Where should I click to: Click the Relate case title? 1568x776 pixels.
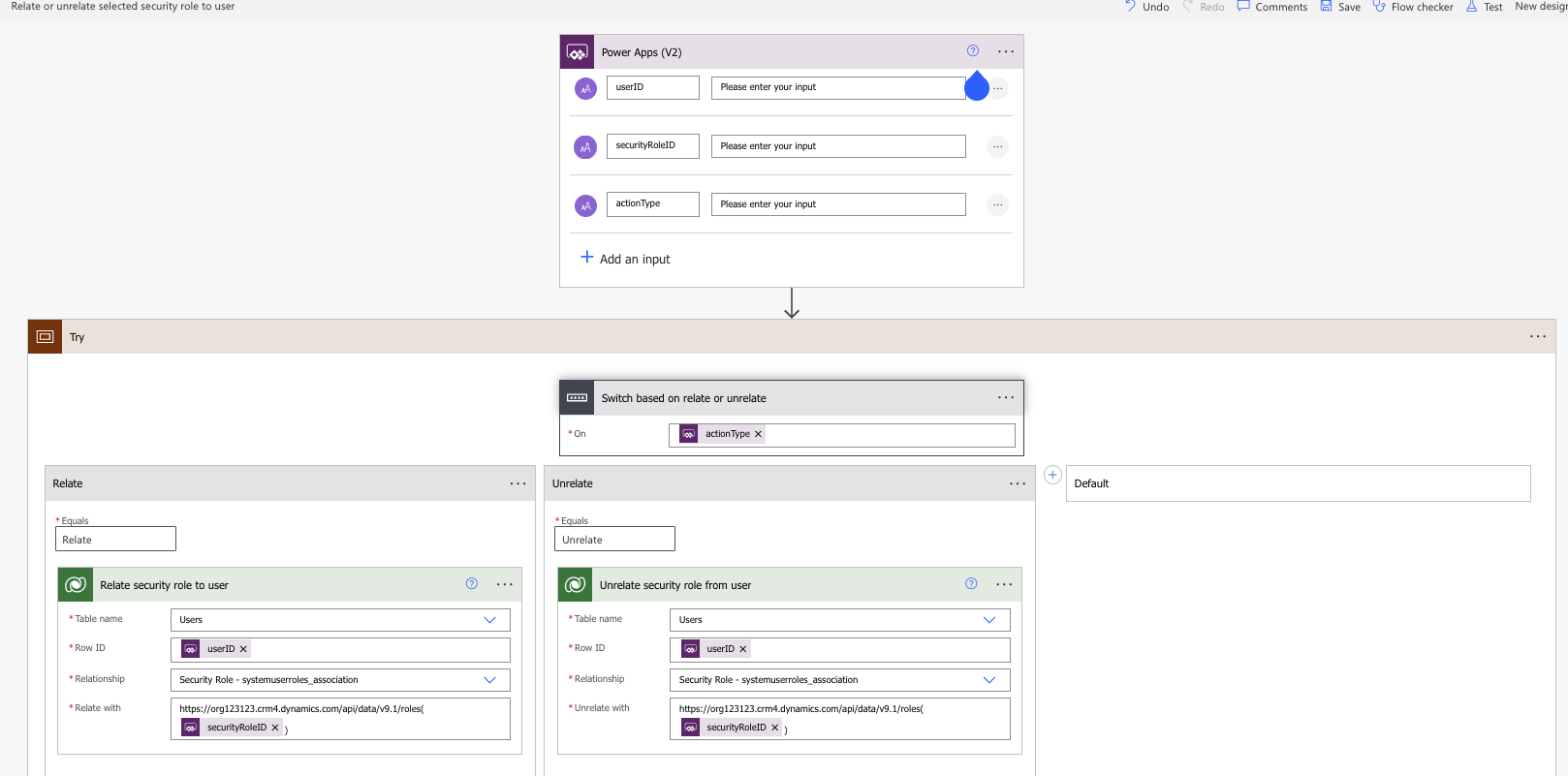click(x=68, y=483)
